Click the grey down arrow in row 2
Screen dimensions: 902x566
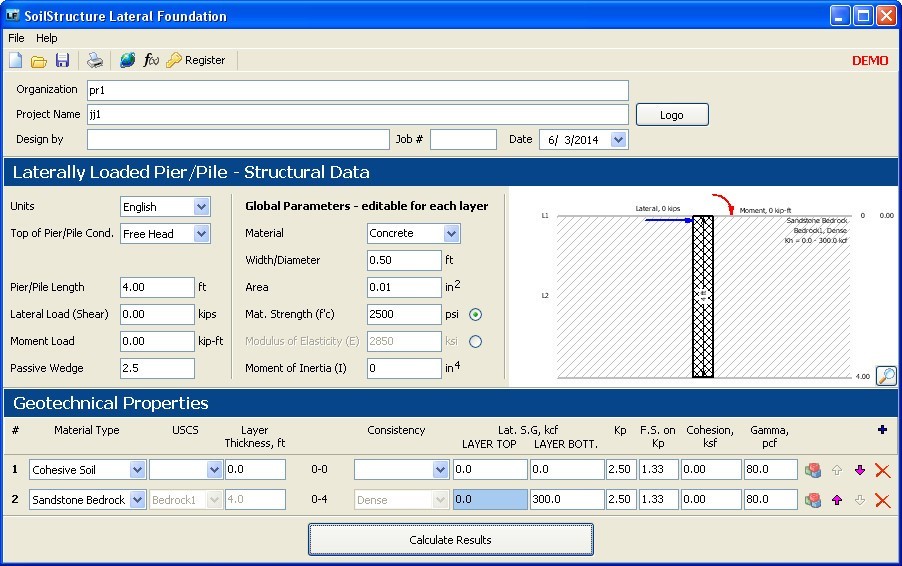860,500
